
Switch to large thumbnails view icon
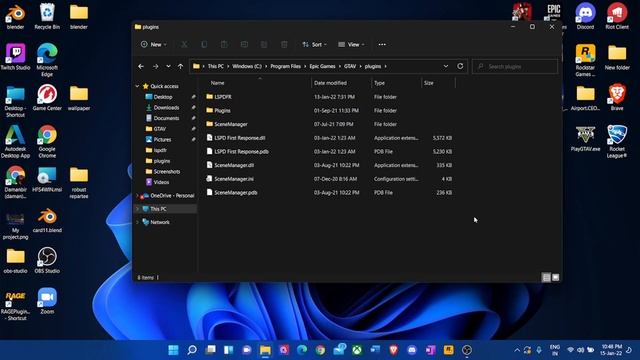point(556,278)
